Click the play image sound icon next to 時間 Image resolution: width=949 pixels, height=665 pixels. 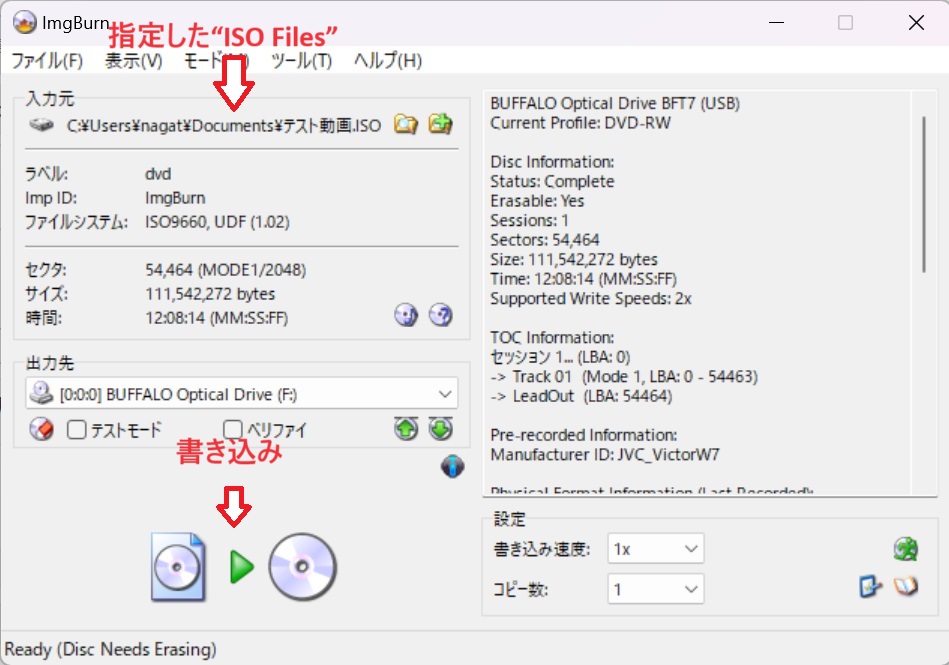pos(406,315)
